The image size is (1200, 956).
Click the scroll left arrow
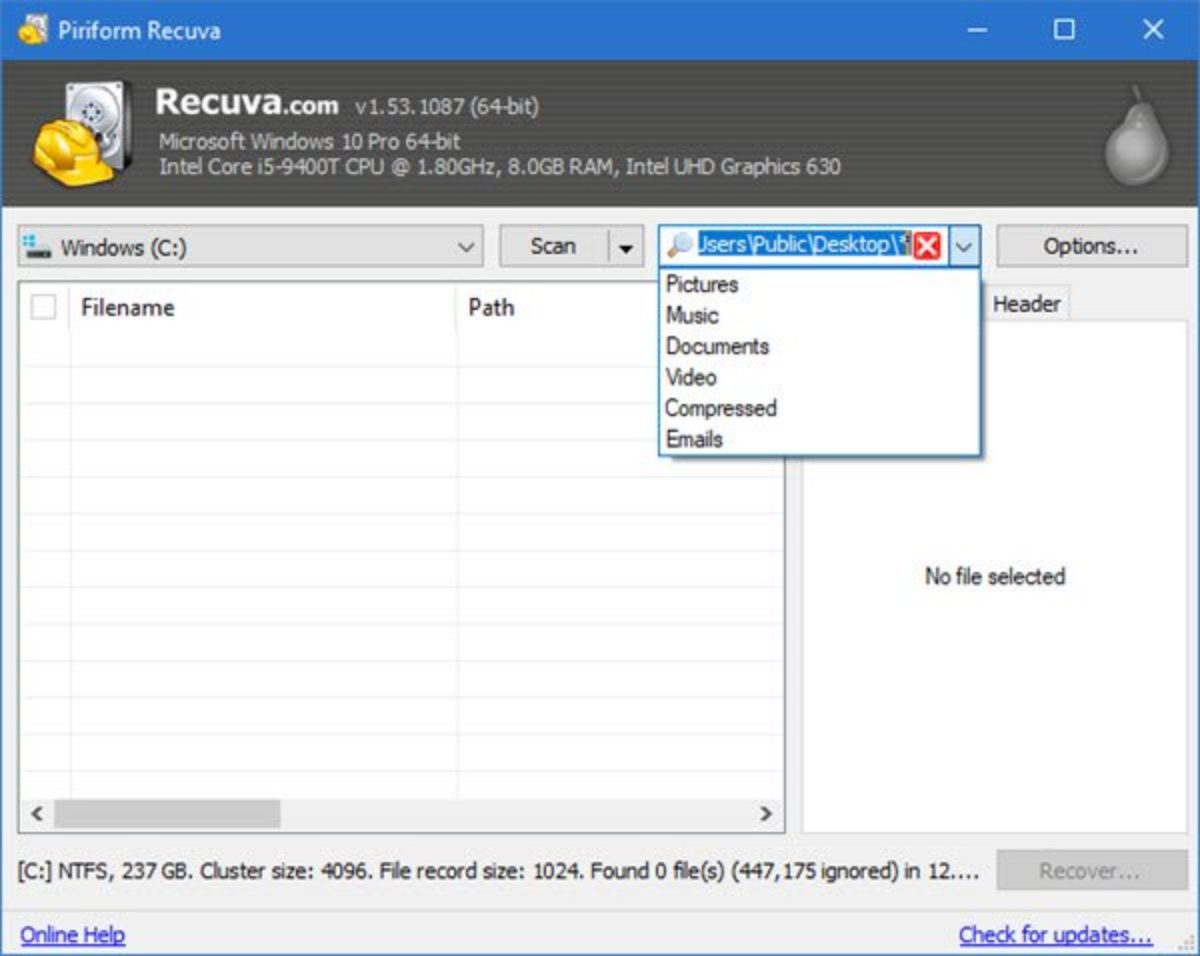(36, 814)
